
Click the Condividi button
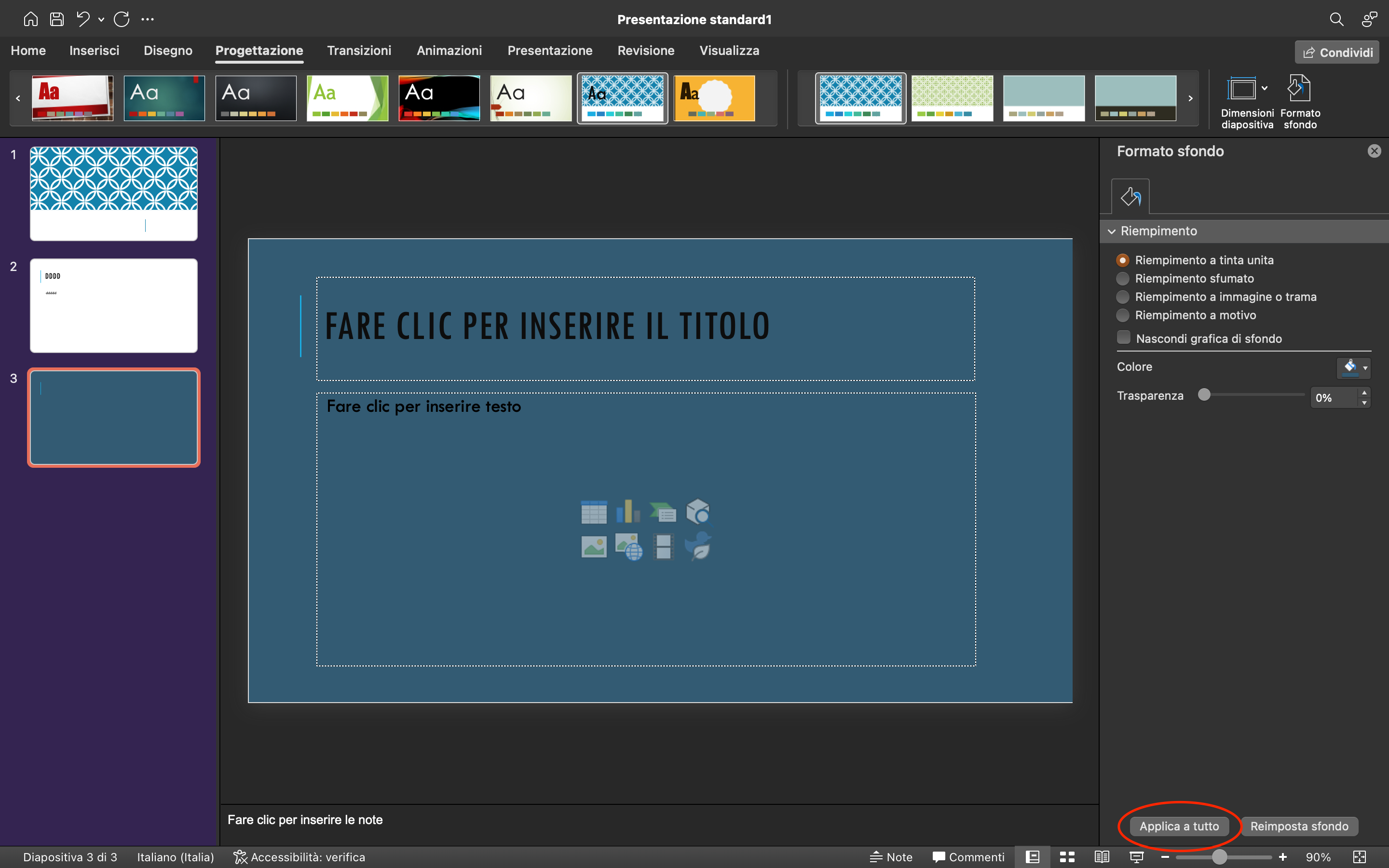1336,52
